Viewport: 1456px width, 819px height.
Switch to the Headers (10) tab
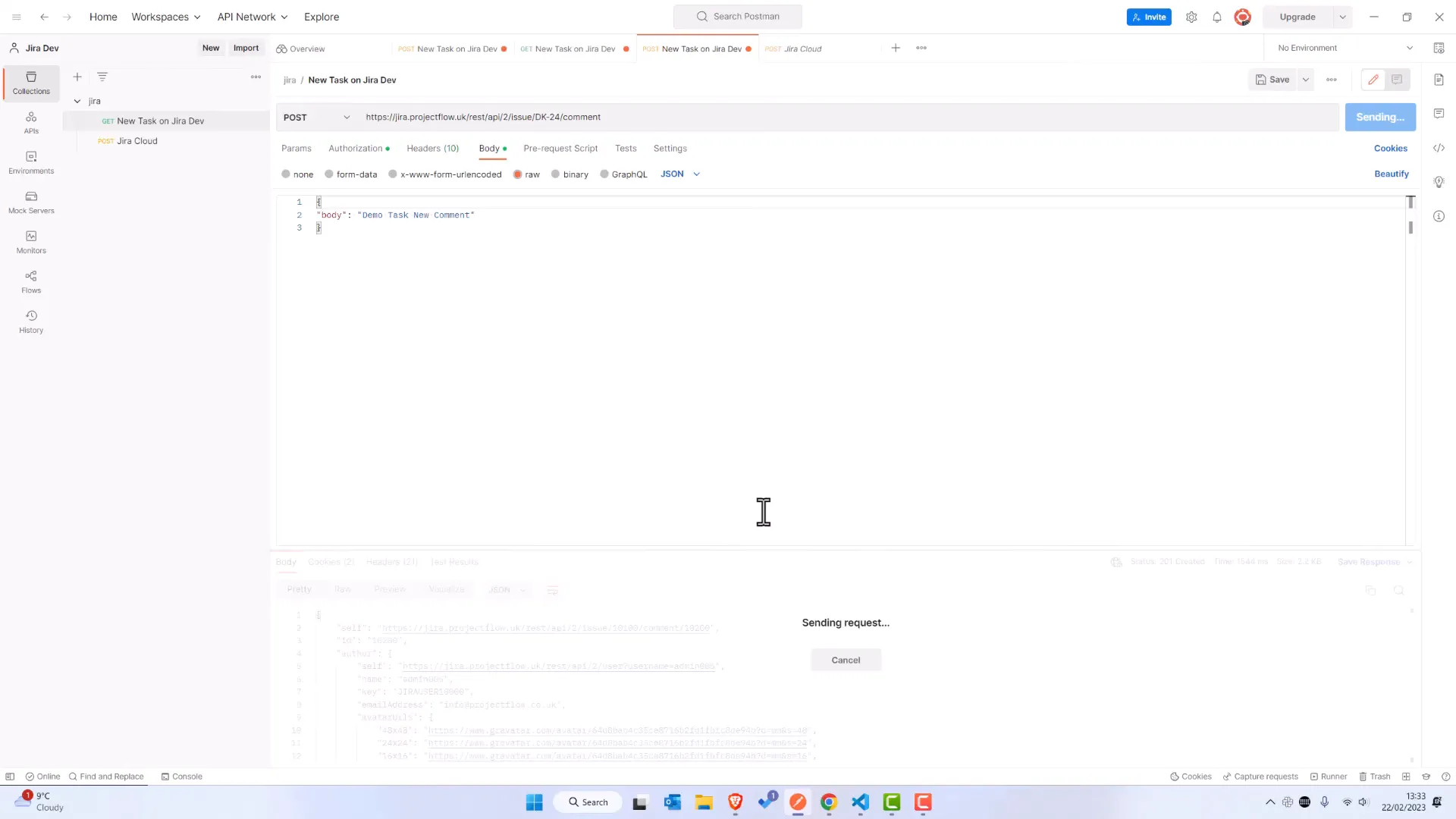(432, 149)
